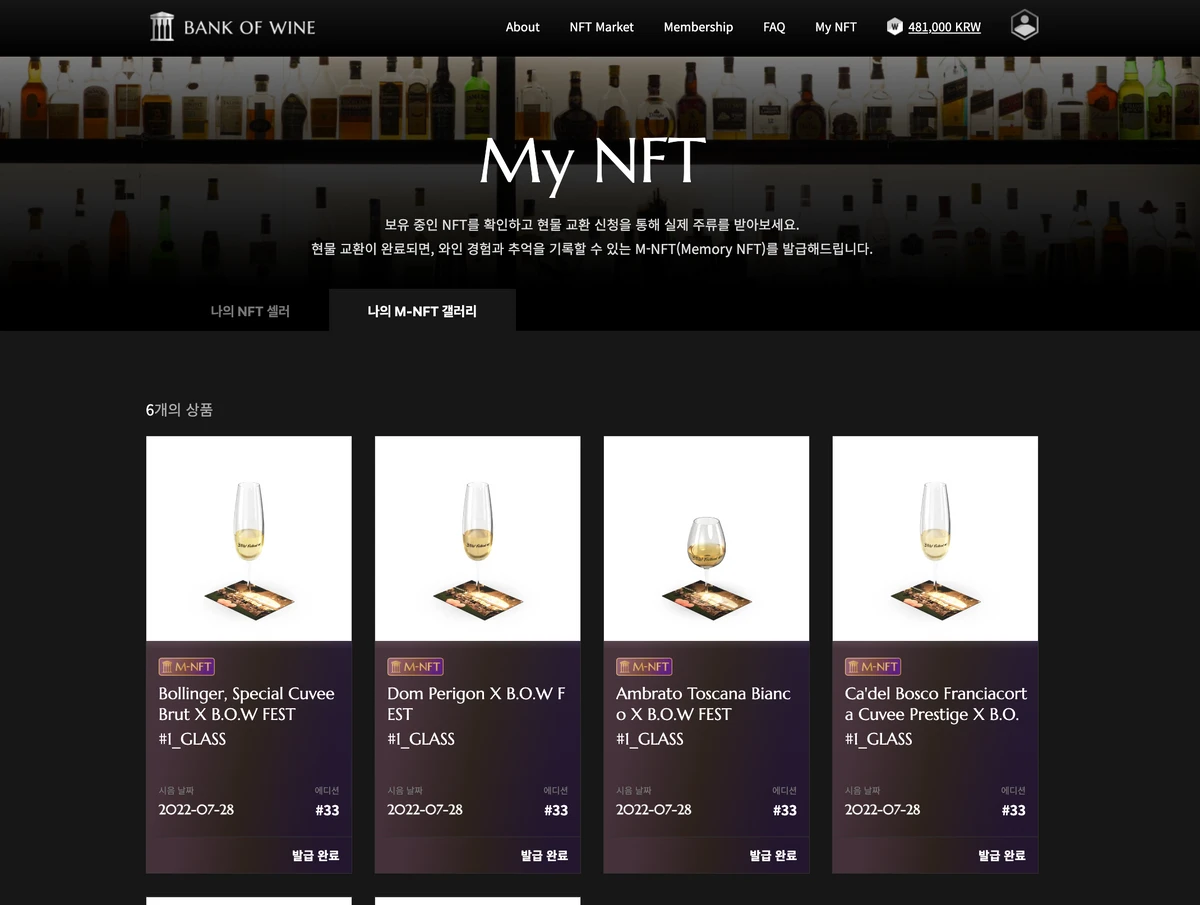1200x905 pixels.
Task: Open Ca'del Bosco Franciacorta glass thumbnail
Action: [x=935, y=539]
